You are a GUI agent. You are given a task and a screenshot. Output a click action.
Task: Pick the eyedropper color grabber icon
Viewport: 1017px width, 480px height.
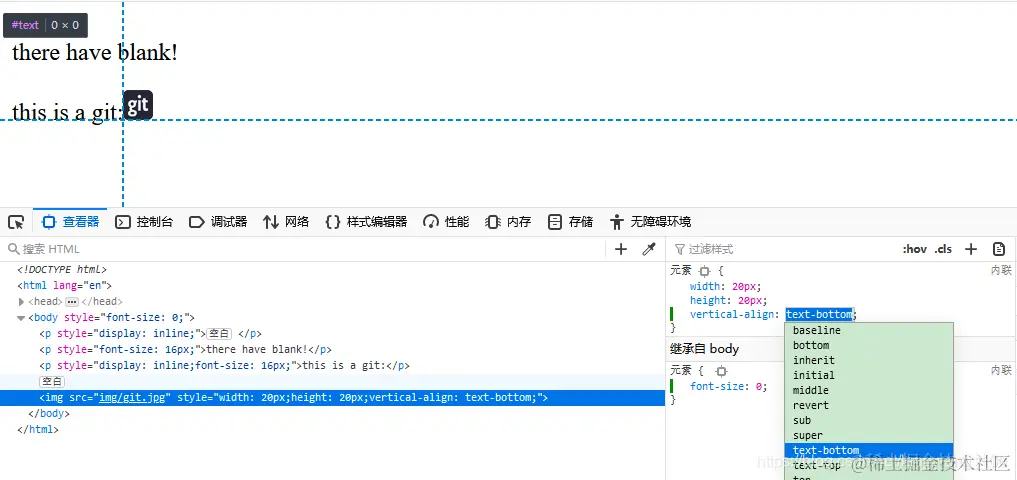[x=649, y=249]
